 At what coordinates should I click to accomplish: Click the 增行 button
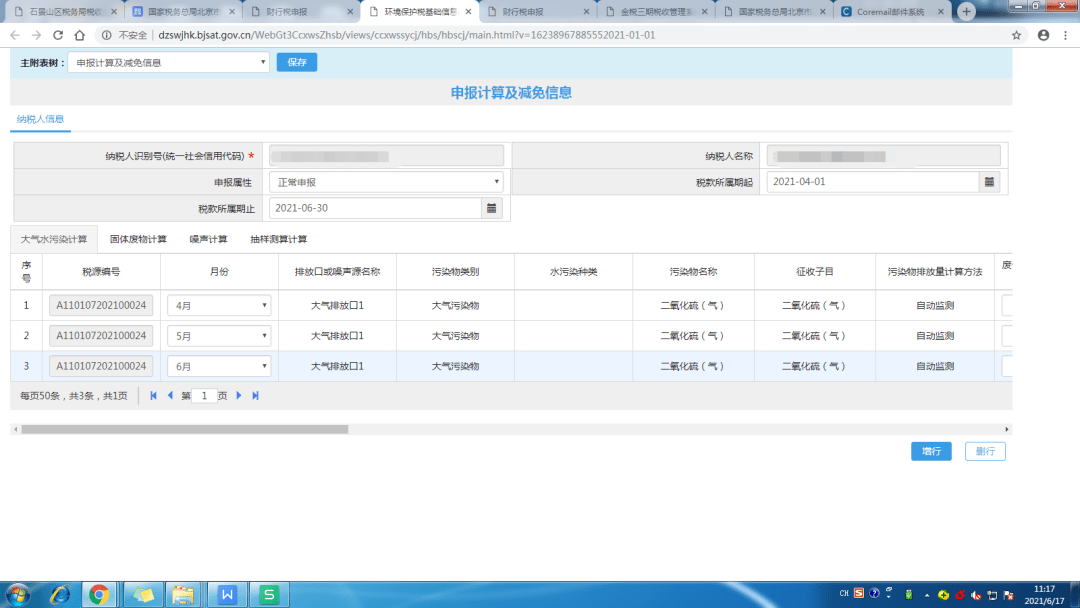(931, 451)
